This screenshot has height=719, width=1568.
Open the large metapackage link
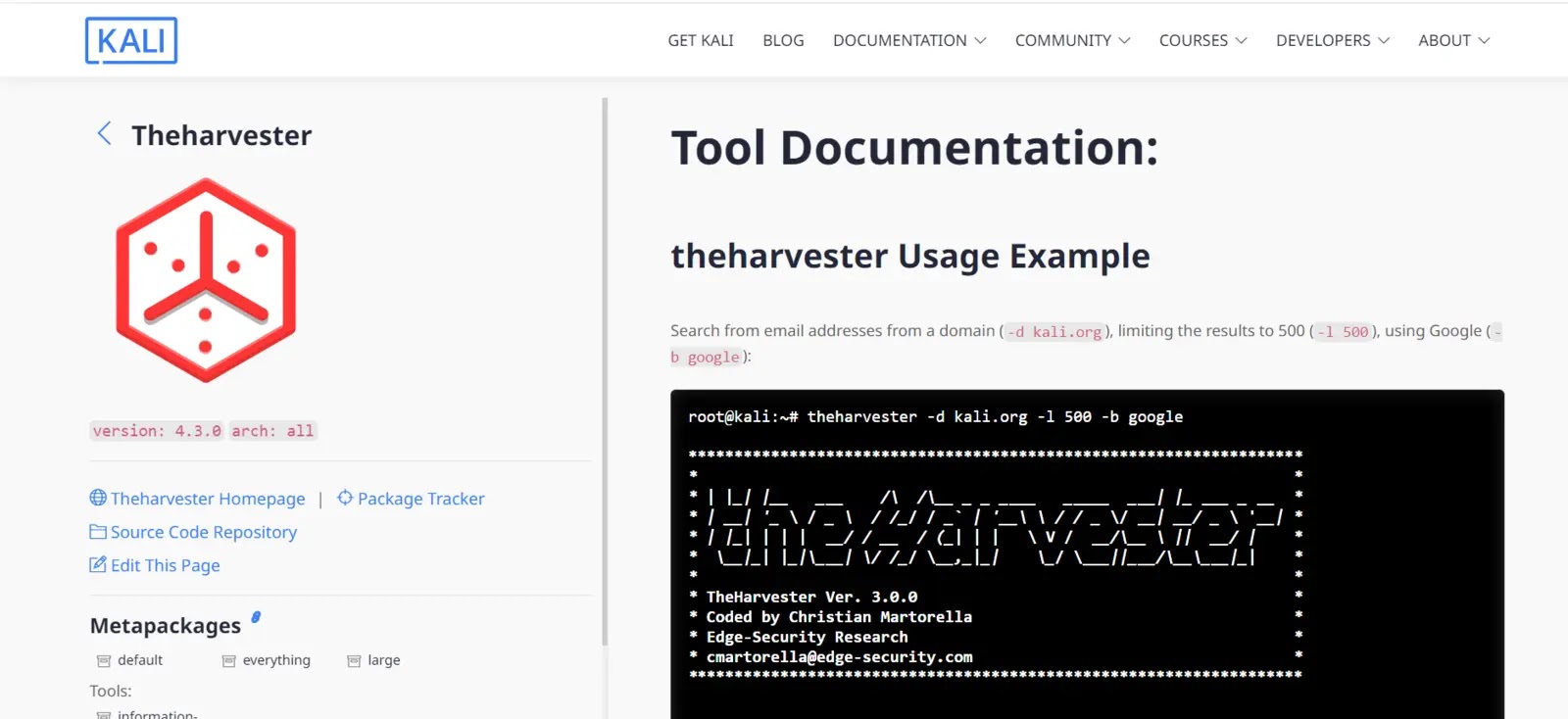coord(384,660)
